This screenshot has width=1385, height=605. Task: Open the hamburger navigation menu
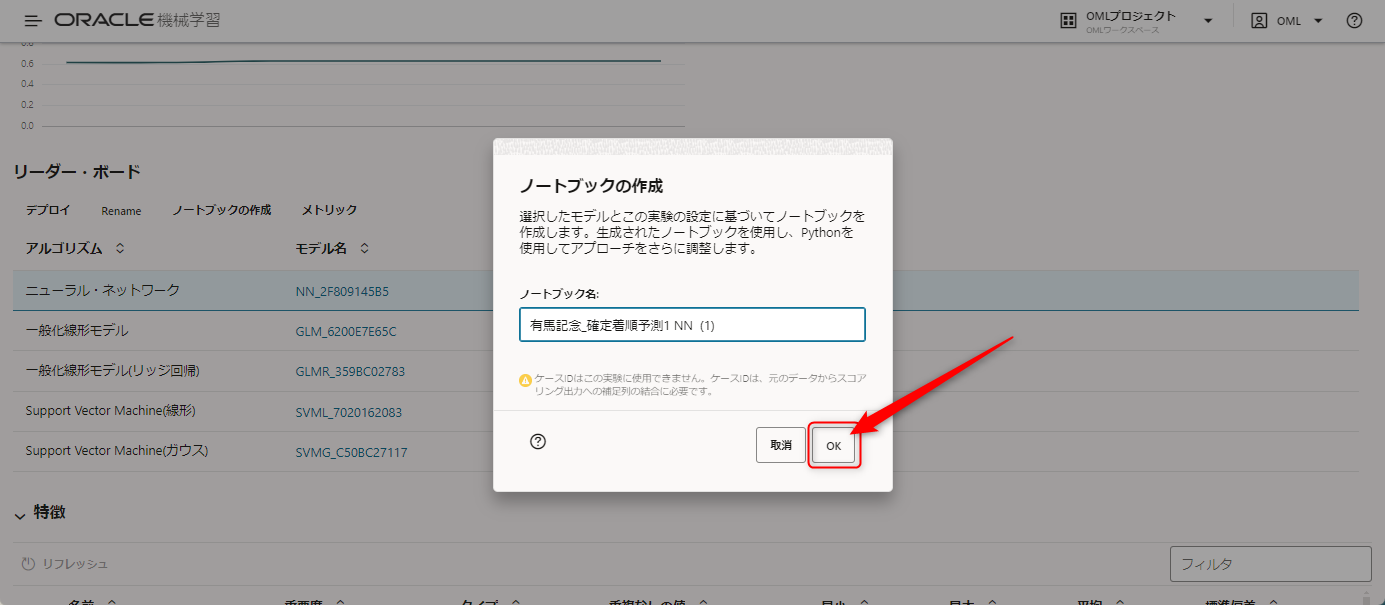click(33, 20)
